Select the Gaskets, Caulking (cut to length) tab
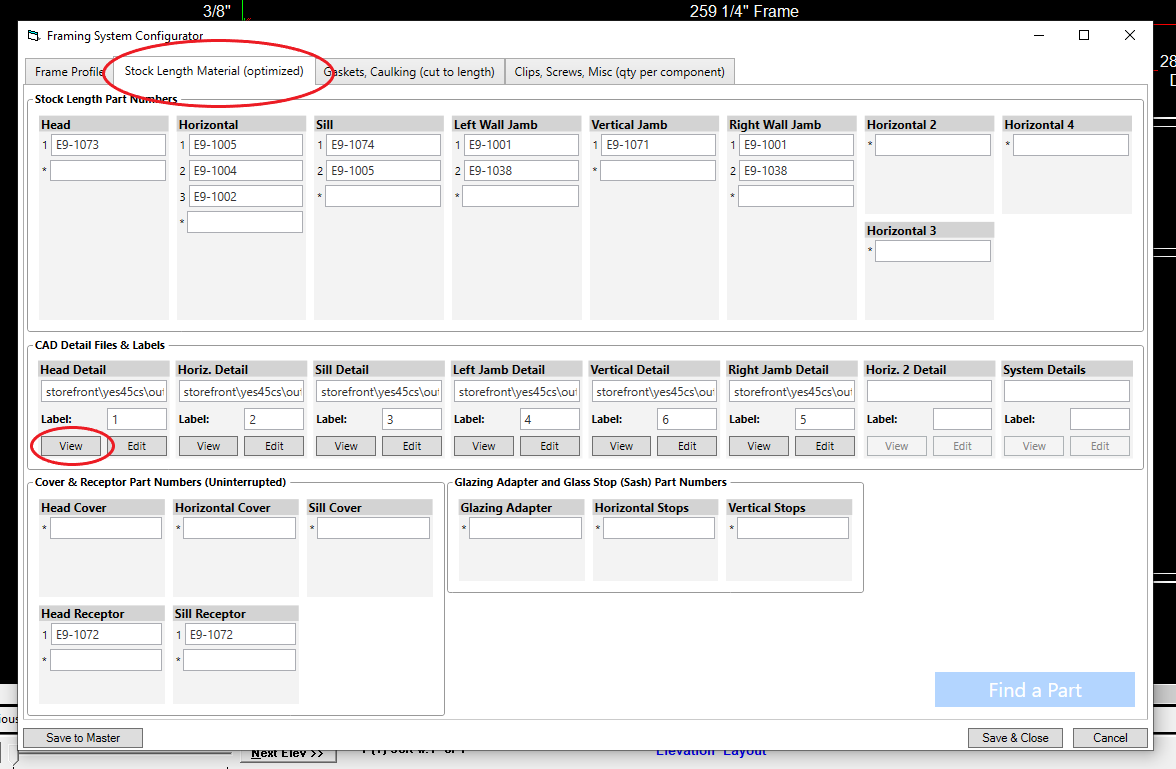Image resolution: width=1176 pixels, height=769 pixels. (x=410, y=71)
